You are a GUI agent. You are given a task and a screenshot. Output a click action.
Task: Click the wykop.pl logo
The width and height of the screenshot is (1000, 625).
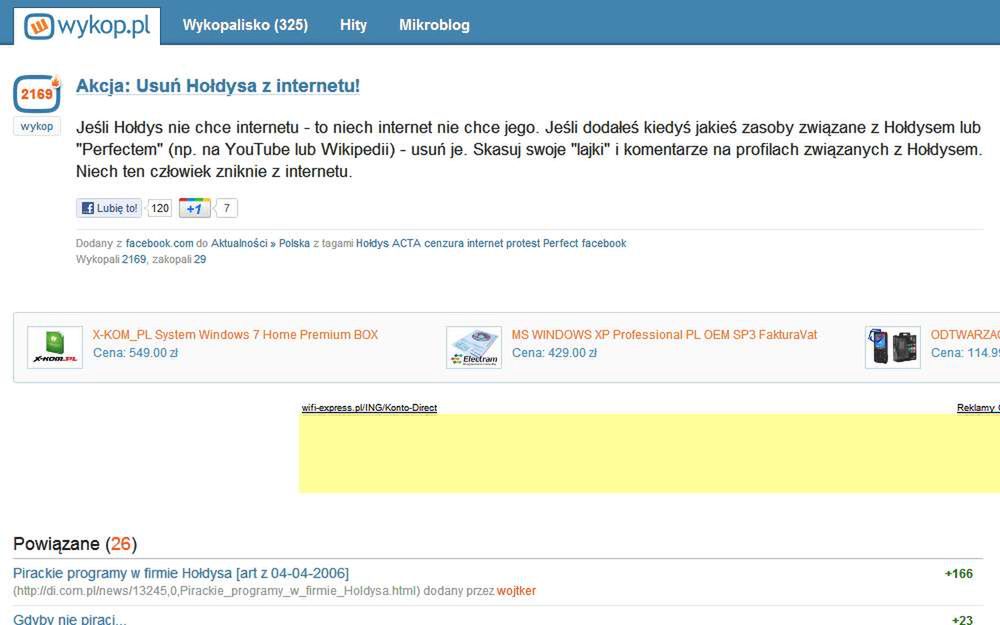click(87, 26)
